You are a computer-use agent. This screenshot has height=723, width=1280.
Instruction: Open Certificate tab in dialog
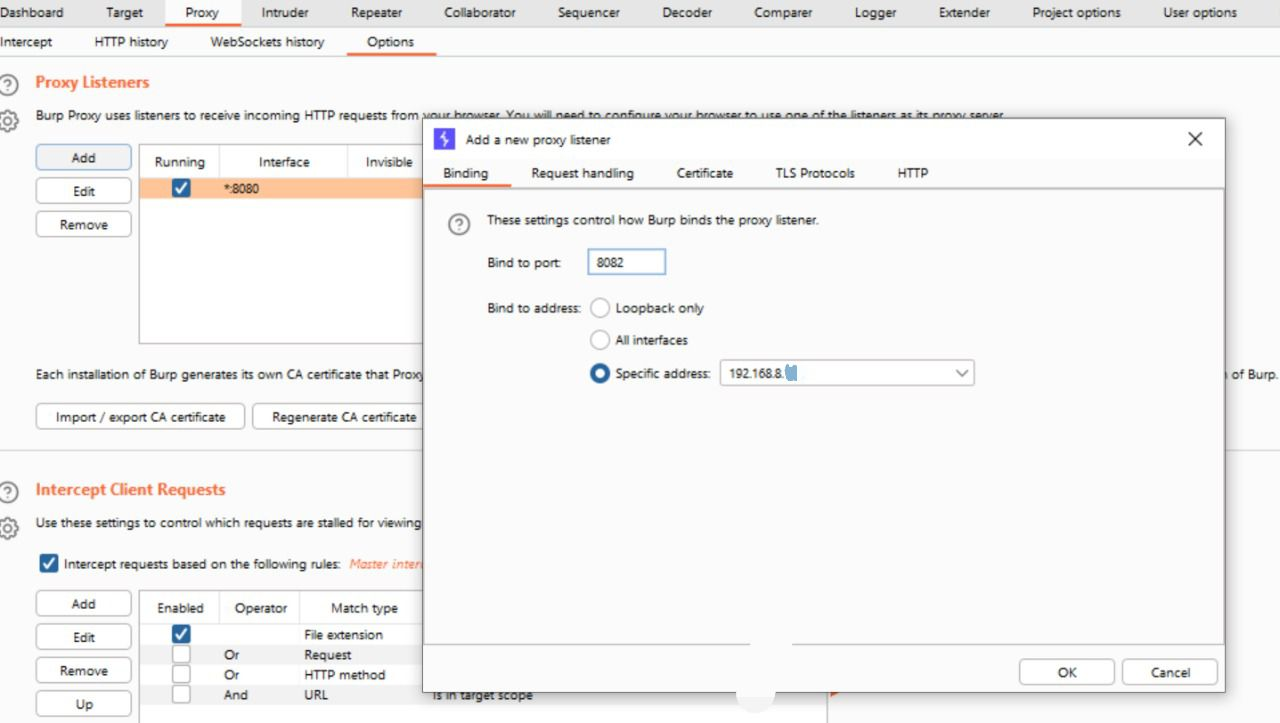click(x=705, y=173)
